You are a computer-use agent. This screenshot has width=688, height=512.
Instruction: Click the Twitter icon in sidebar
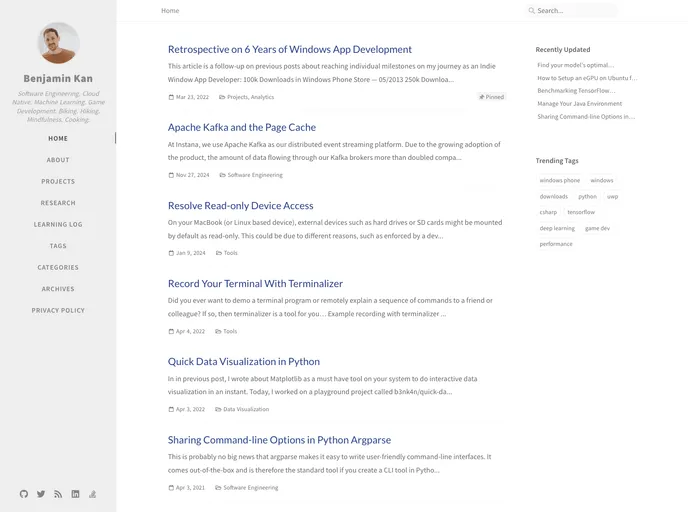pyautogui.click(x=41, y=494)
